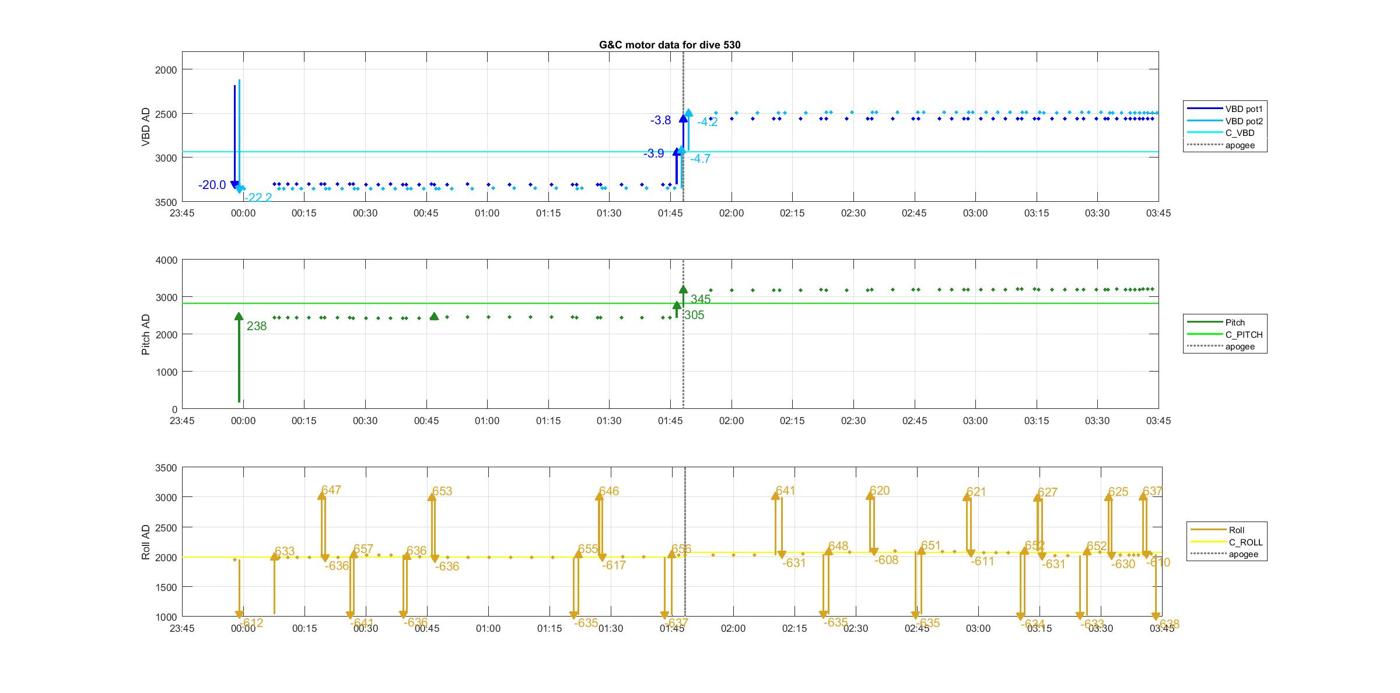Click the 238 pitch move label
Screen dimensions: 1400x693
(x=257, y=326)
